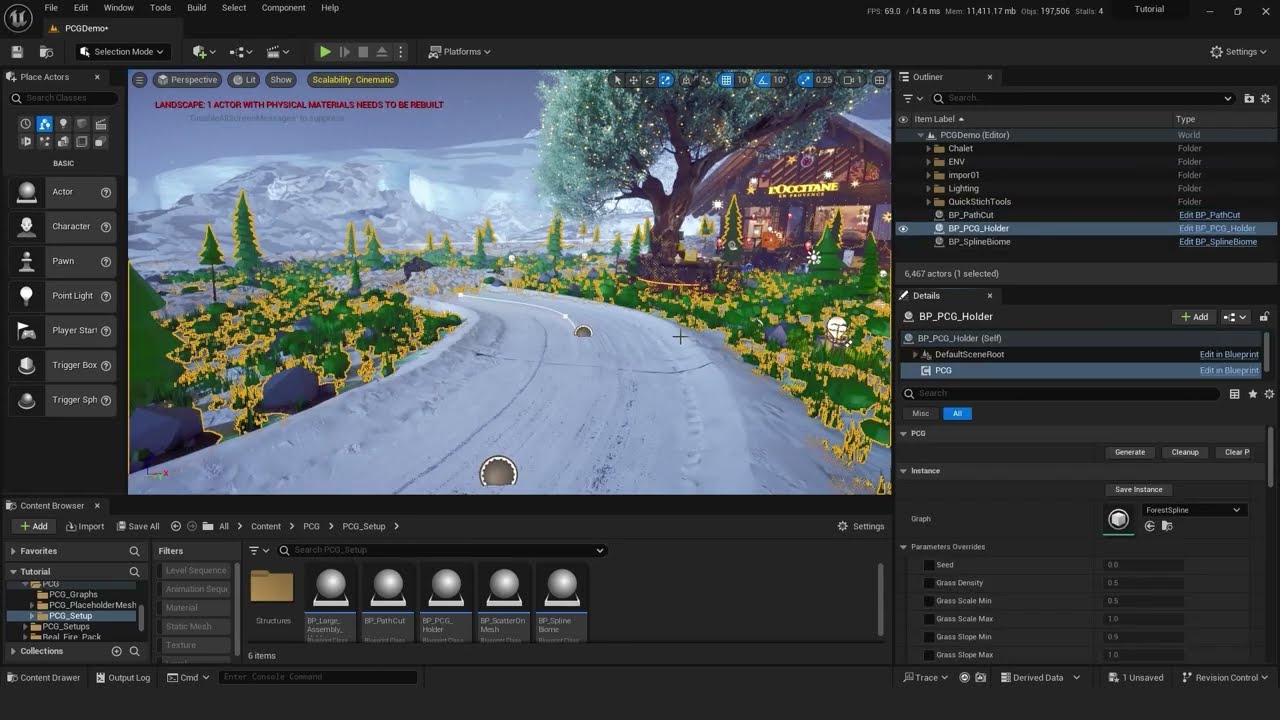Click the Eject from player icon
The image size is (1280, 720).
tap(382, 52)
